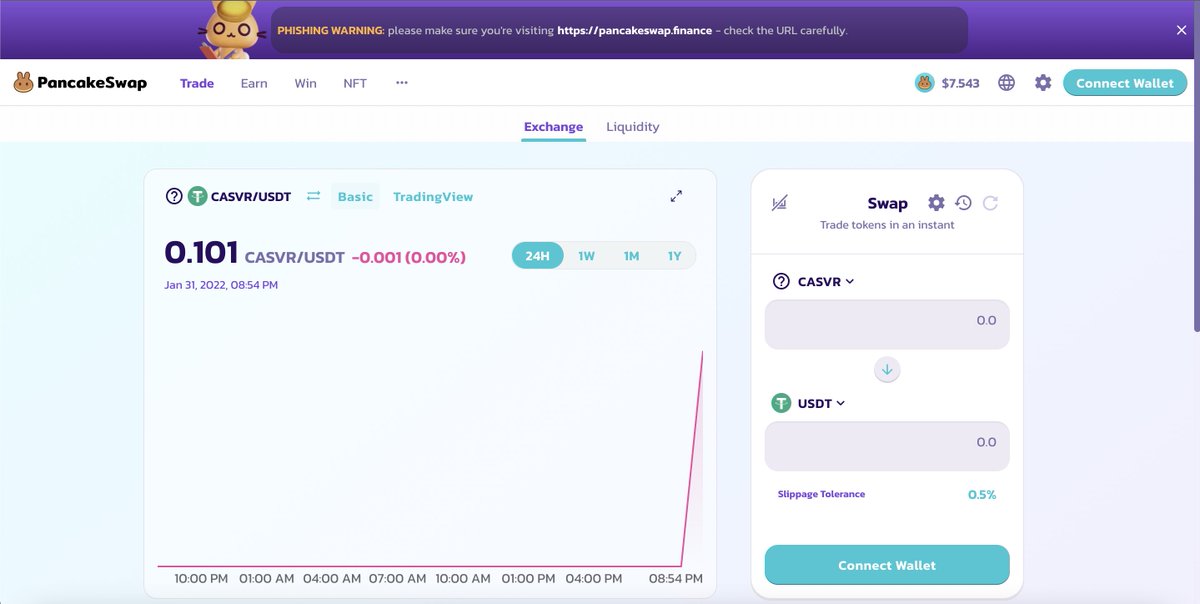Click the down arrow to switch tokens

click(x=887, y=370)
